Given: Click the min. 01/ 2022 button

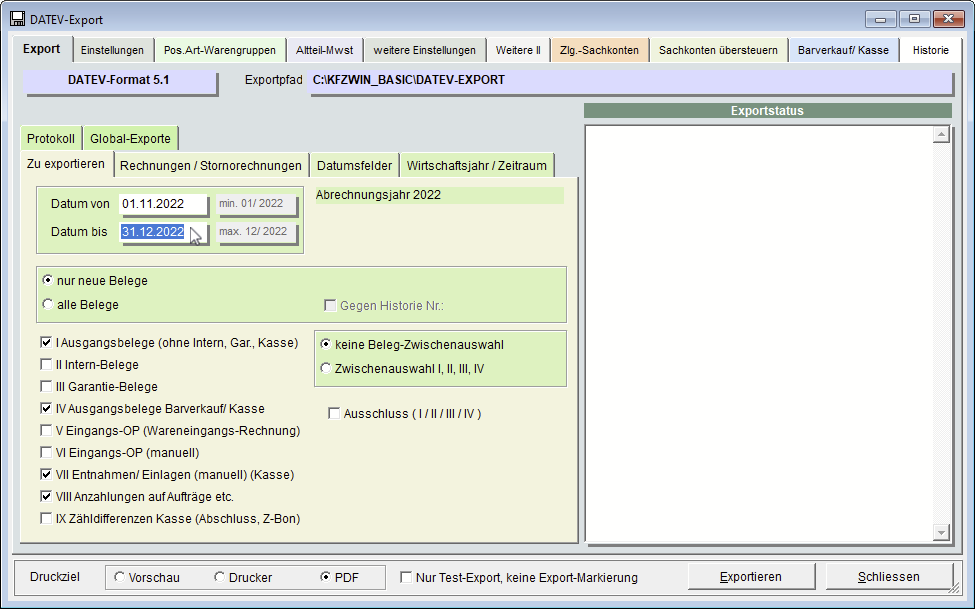Looking at the screenshot, I should click(257, 204).
